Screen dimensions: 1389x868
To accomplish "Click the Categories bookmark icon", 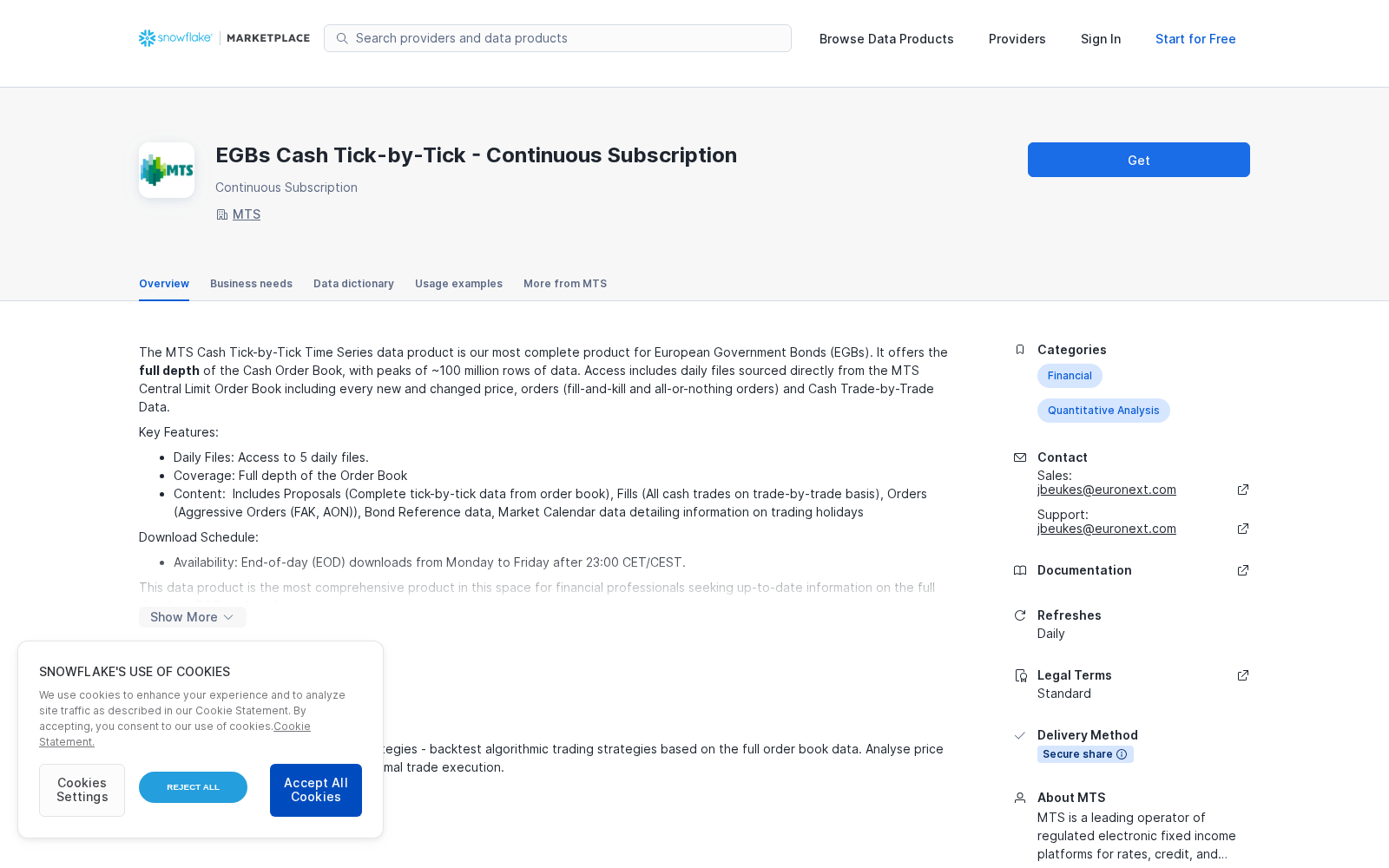I will click(x=1020, y=350).
